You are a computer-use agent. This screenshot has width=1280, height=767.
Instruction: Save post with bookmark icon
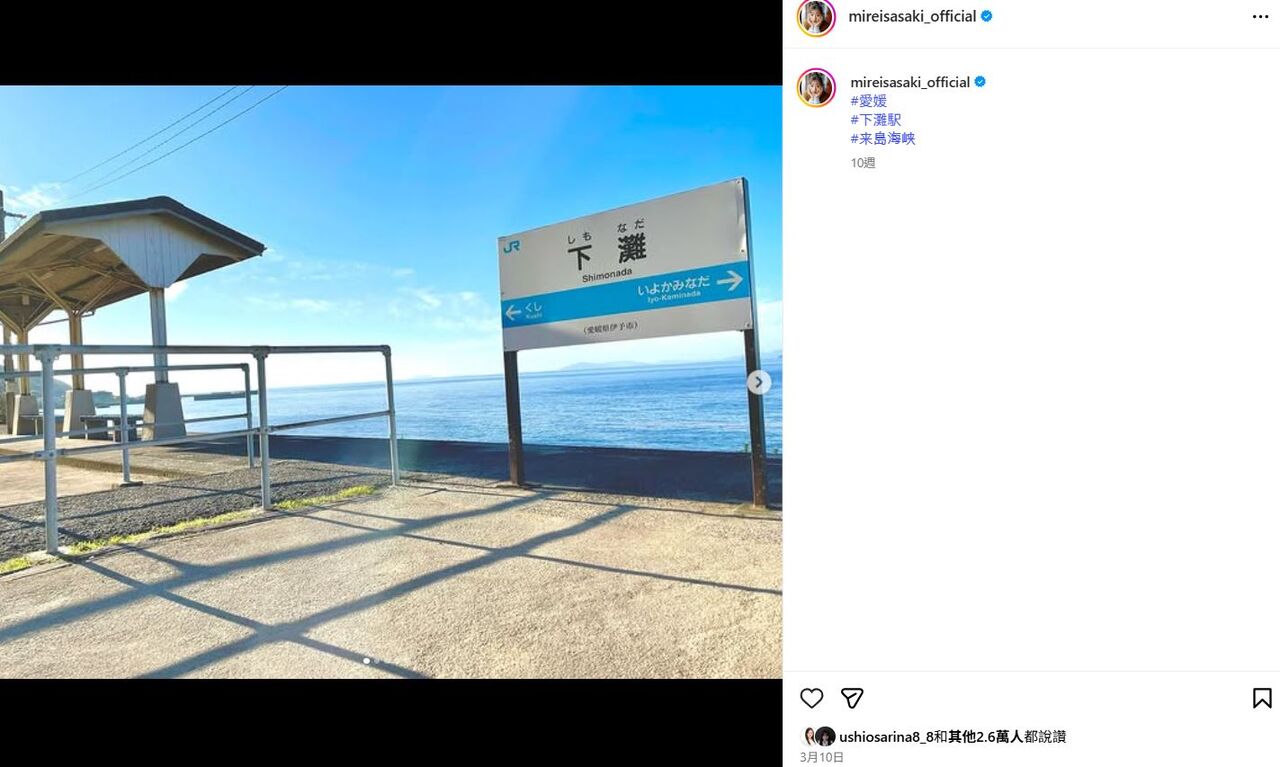pyautogui.click(x=1262, y=698)
